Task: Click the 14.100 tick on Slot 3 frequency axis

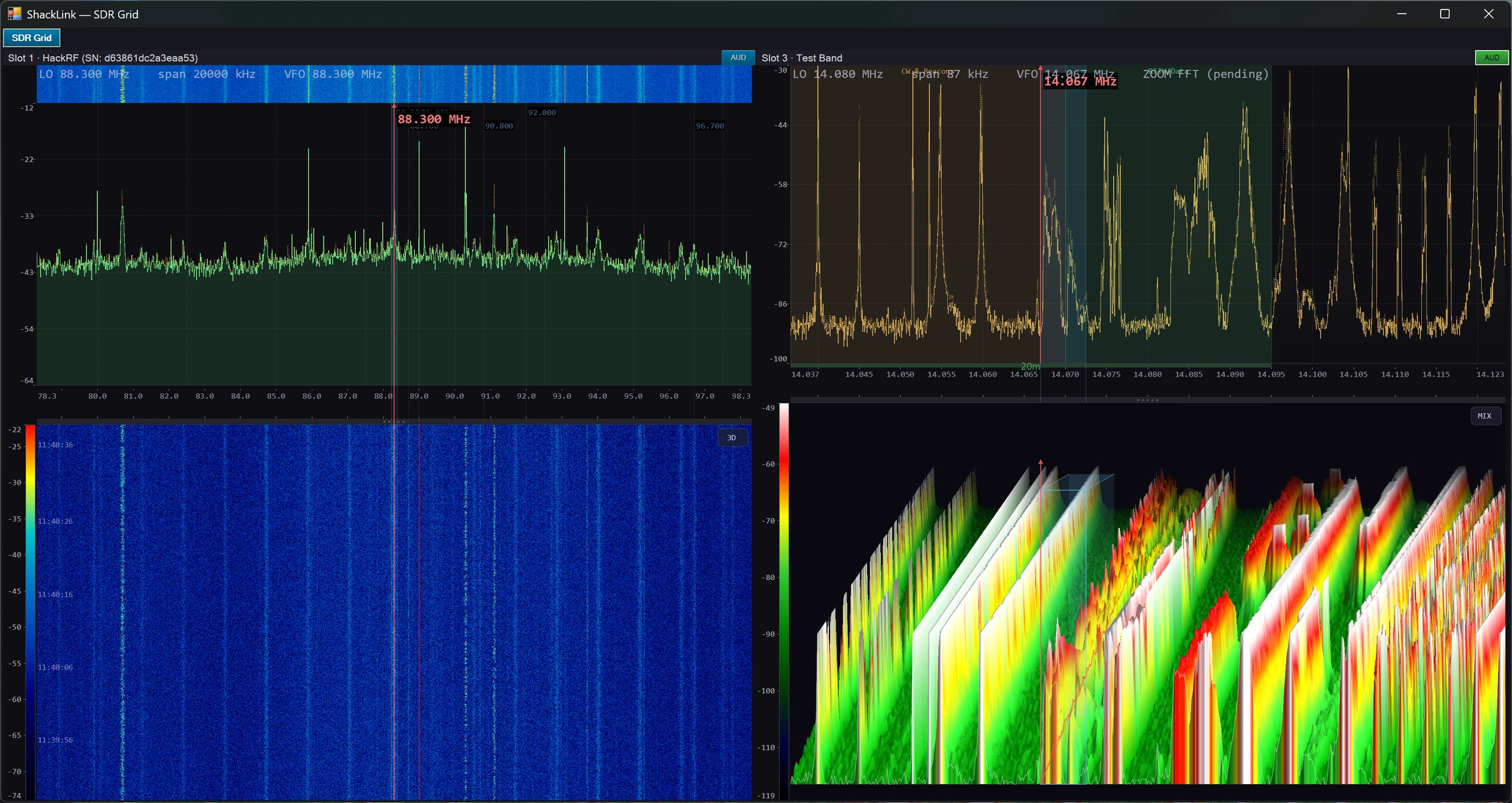Action: [x=1312, y=374]
